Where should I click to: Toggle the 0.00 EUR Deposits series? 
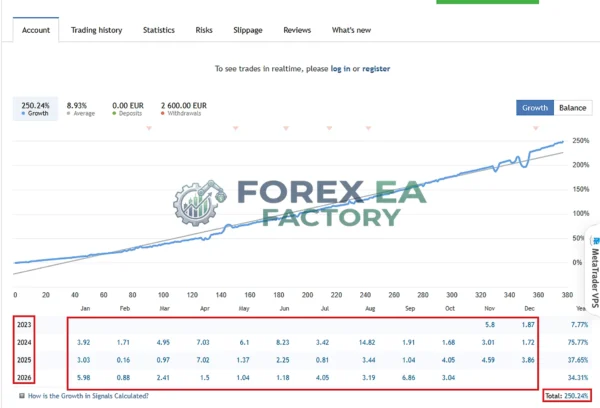pos(128,109)
